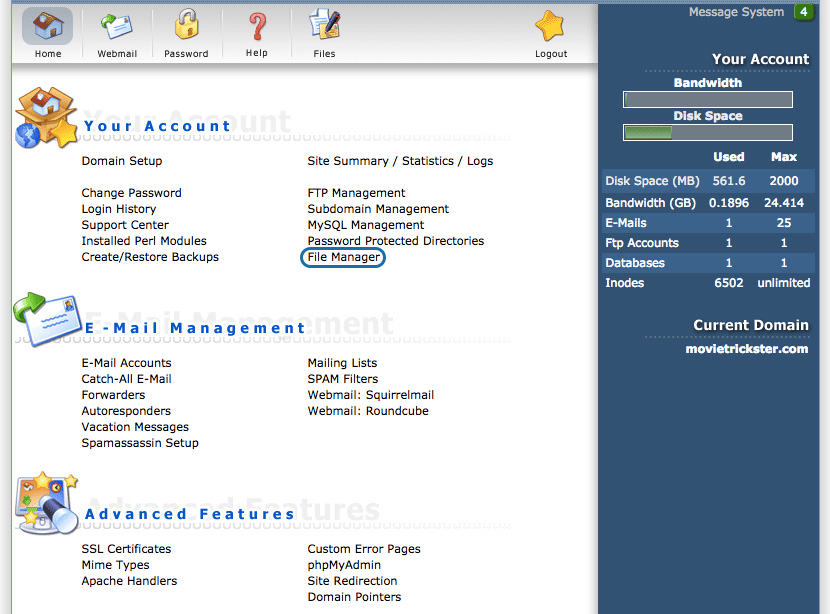Screen dimensions: 830x614
Task: Click the Inodes max value unlimited
Action: click(783, 283)
